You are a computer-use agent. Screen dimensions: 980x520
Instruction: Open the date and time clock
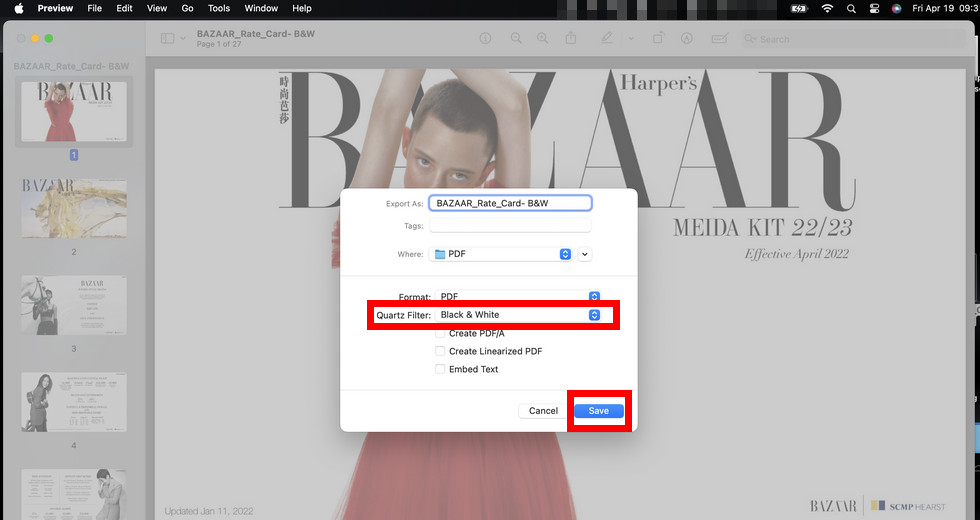[x=945, y=8]
